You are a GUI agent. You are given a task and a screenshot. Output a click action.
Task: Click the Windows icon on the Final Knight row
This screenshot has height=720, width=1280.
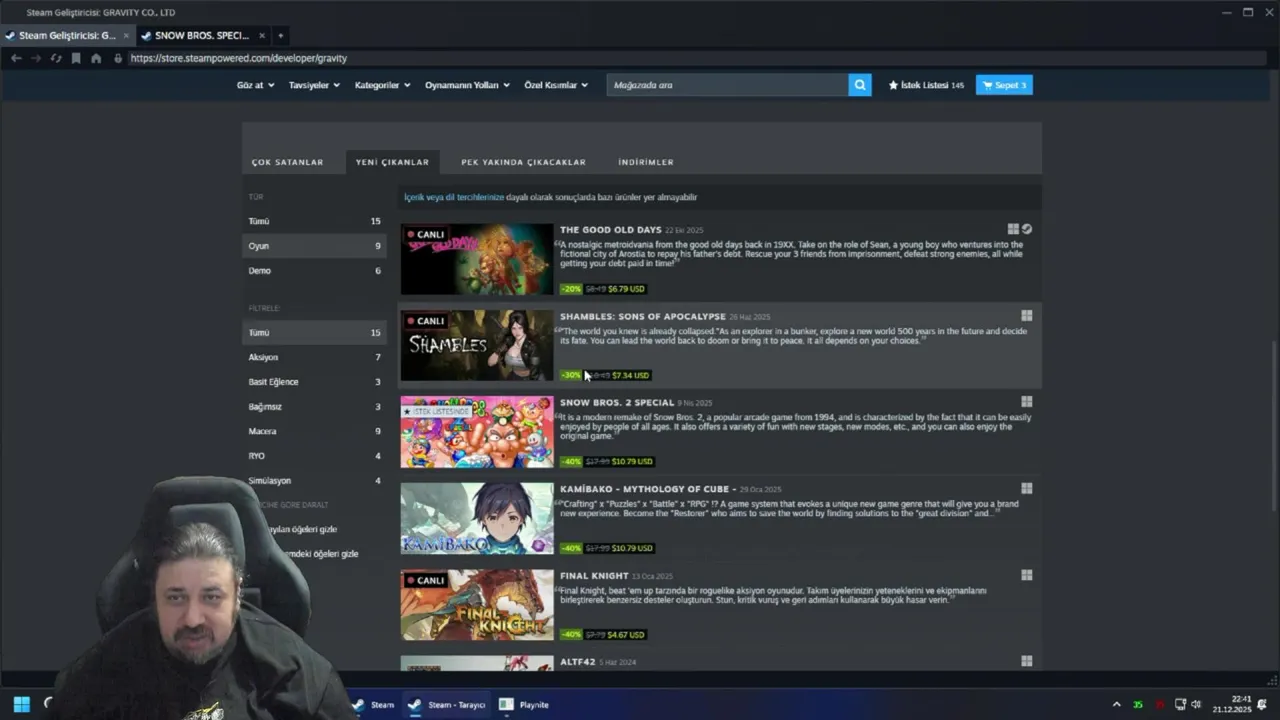[1026, 575]
